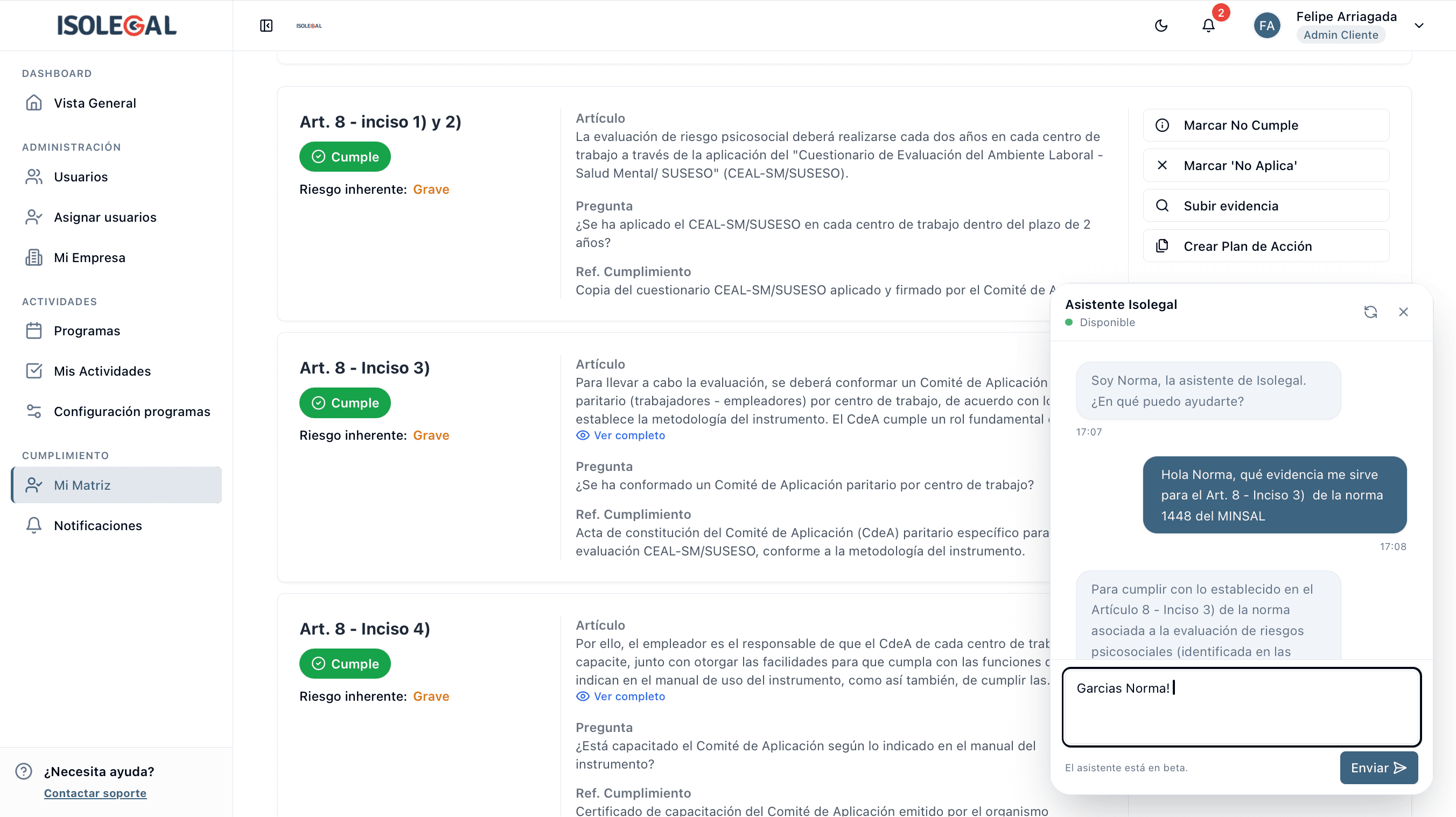Click the Cumple badge for Art. 8 inciso 1) y 2)

pyautogui.click(x=345, y=157)
